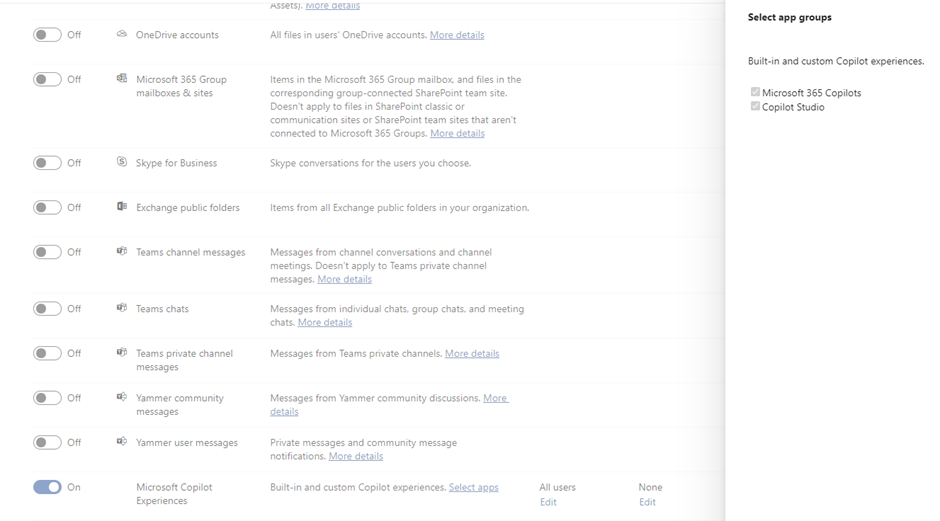Click the Microsoft Copilot Experiences label
The image size is (940, 521).
[x=174, y=493]
